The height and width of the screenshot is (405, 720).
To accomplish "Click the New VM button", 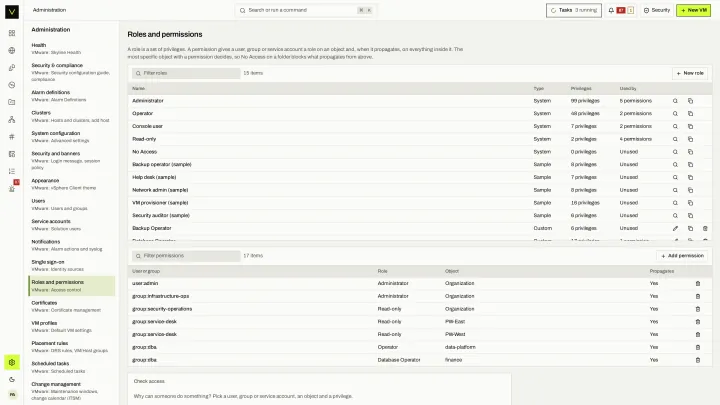I will [x=693, y=10].
